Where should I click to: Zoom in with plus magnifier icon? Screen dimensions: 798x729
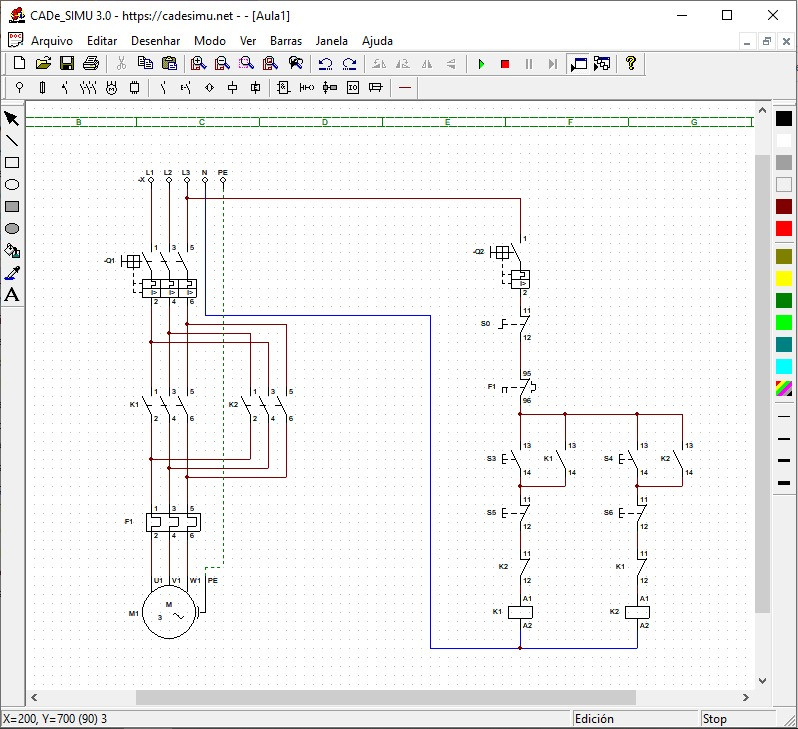coord(198,64)
